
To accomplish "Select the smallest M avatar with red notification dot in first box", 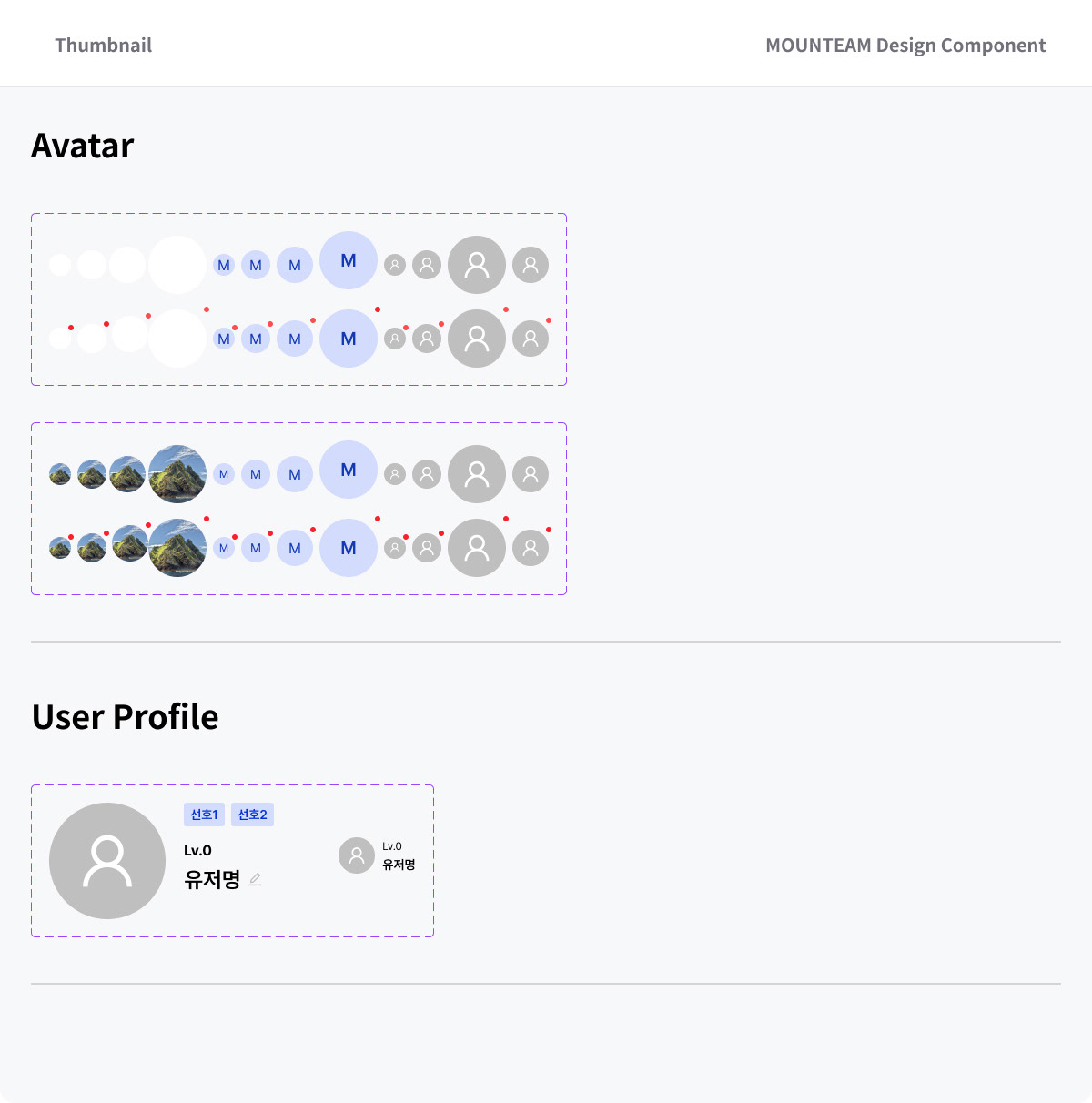I will point(224,339).
